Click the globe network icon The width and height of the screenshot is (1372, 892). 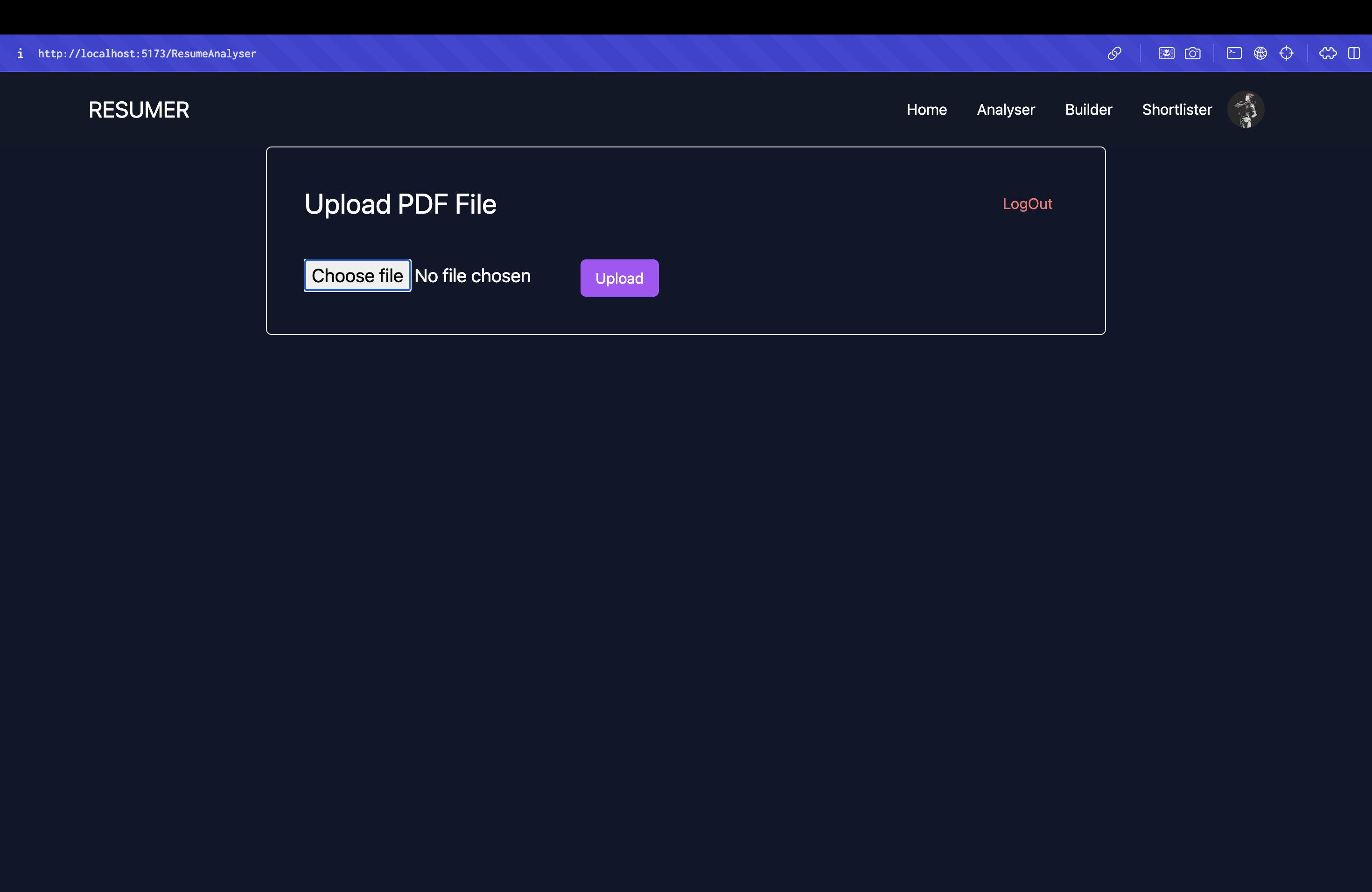coord(1260,54)
